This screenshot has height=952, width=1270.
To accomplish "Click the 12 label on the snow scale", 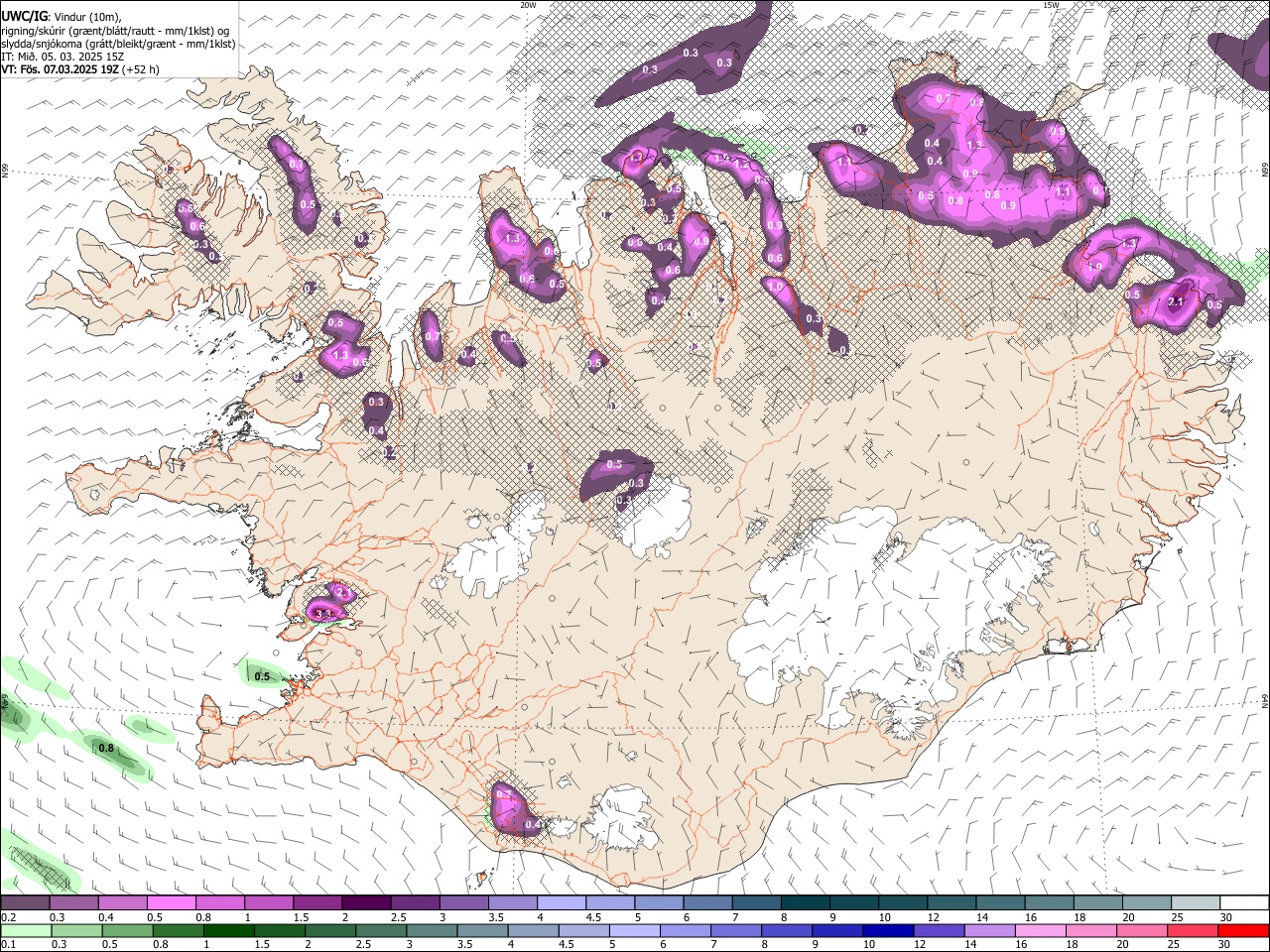I will (935, 917).
